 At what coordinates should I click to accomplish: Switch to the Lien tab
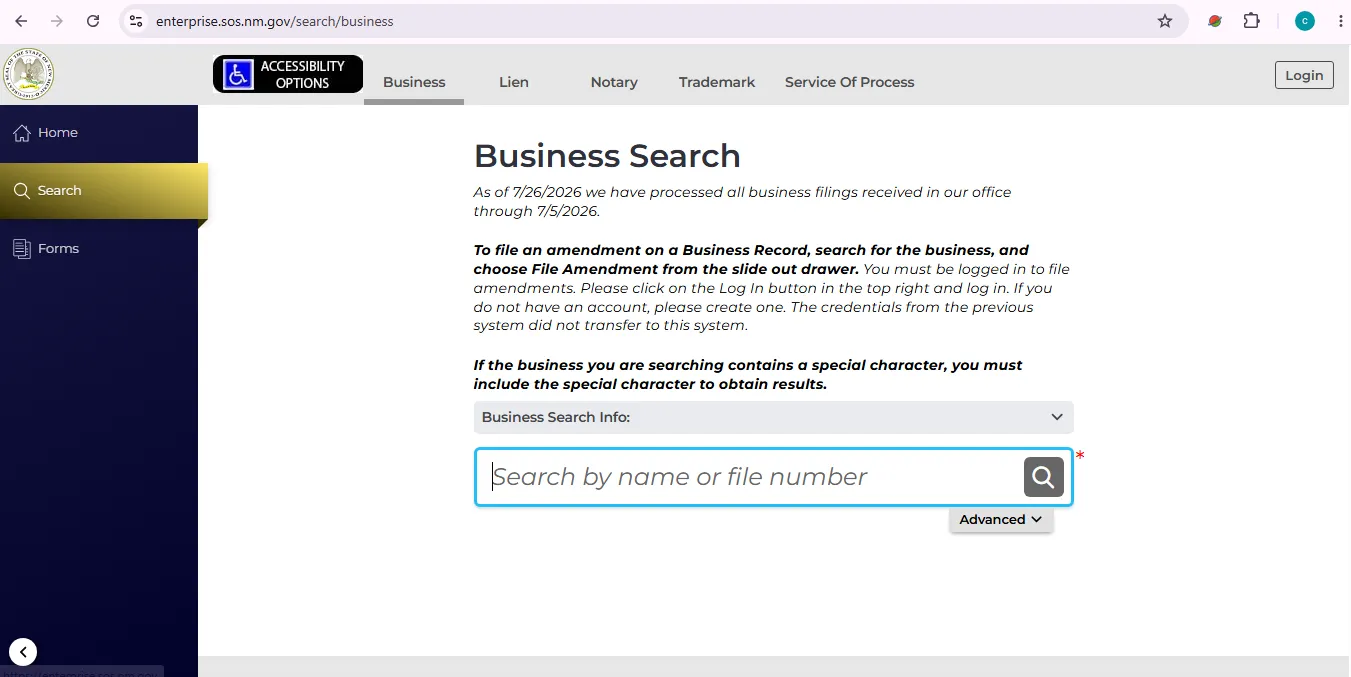[x=514, y=82]
